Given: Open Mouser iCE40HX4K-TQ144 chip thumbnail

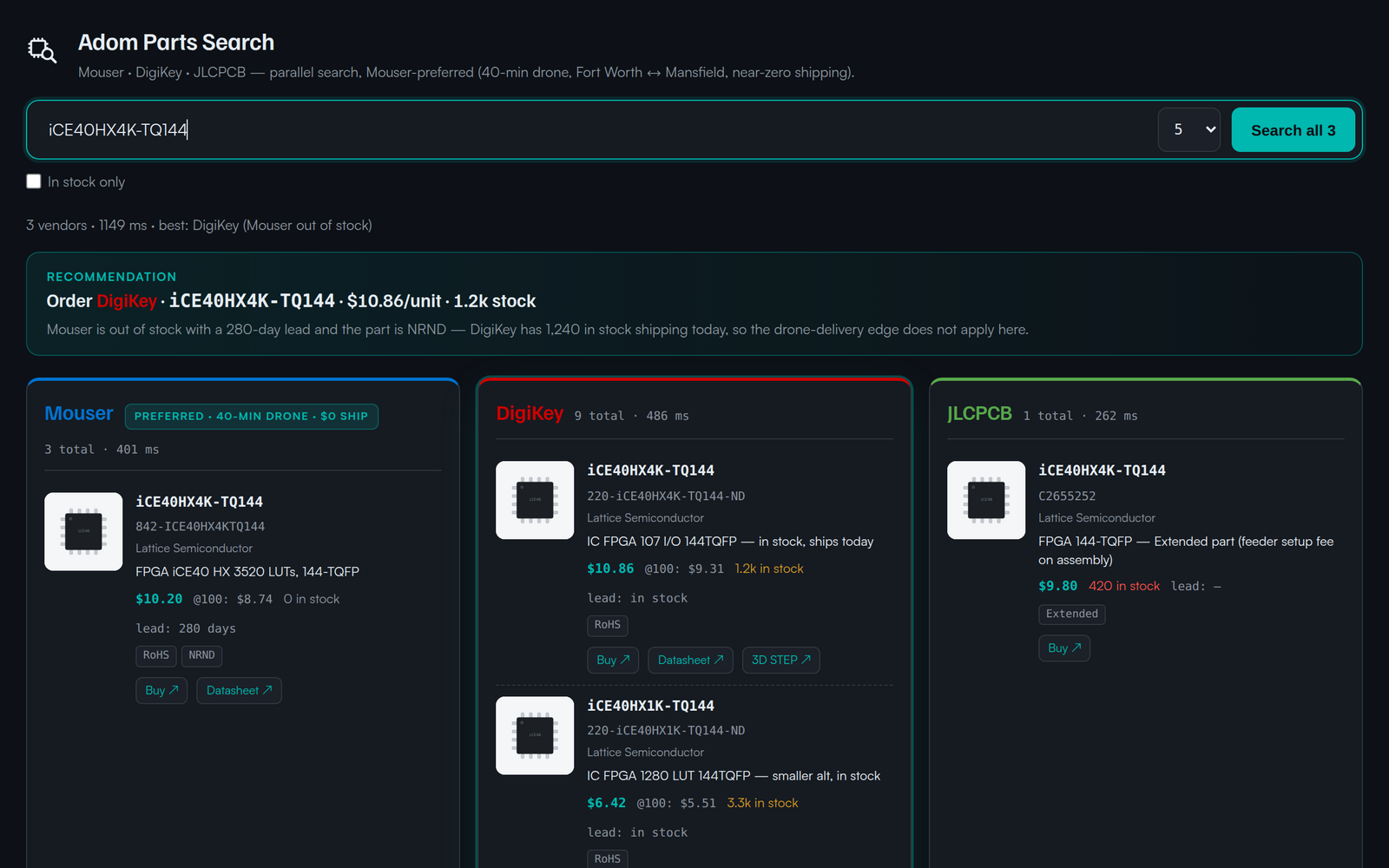Looking at the screenshot, I should pos(83,531).
